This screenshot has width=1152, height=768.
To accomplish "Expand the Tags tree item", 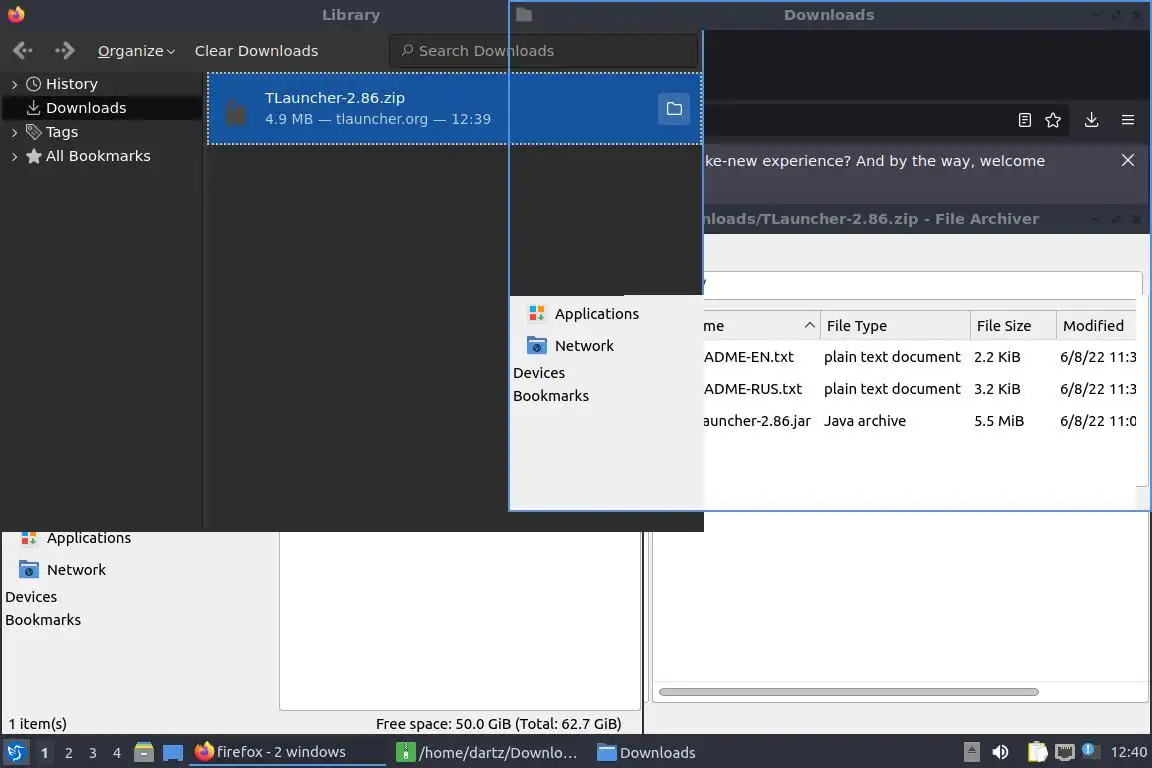I will tap(14, 133).
